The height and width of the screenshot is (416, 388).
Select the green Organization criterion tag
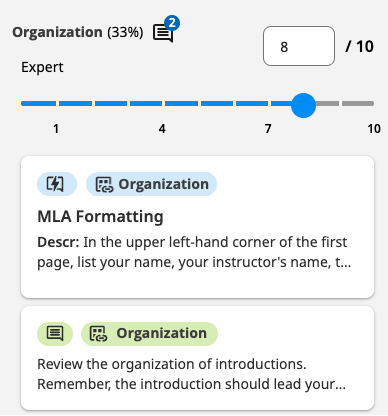(x=149, y=333)
